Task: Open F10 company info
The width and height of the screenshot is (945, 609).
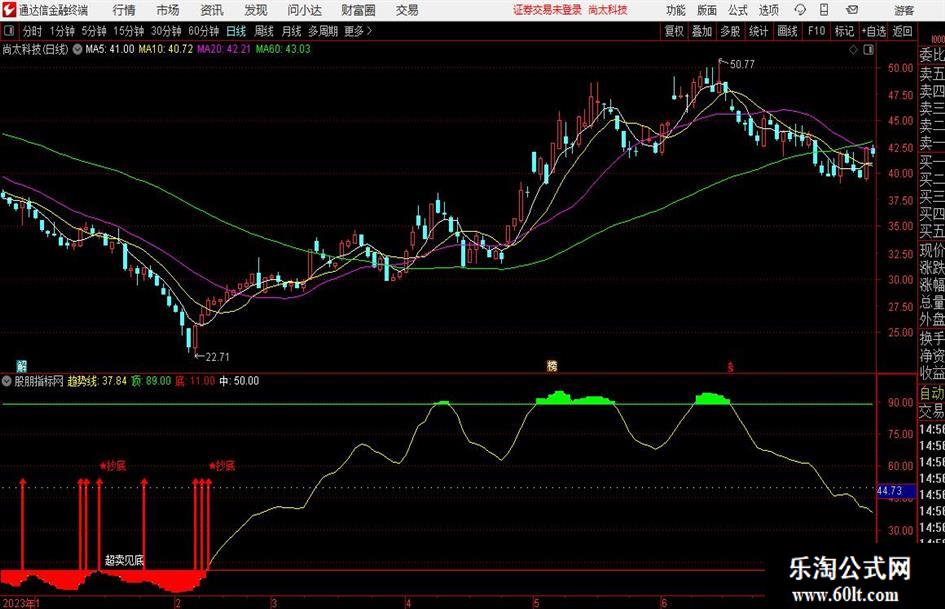Action: coord(816,31)
